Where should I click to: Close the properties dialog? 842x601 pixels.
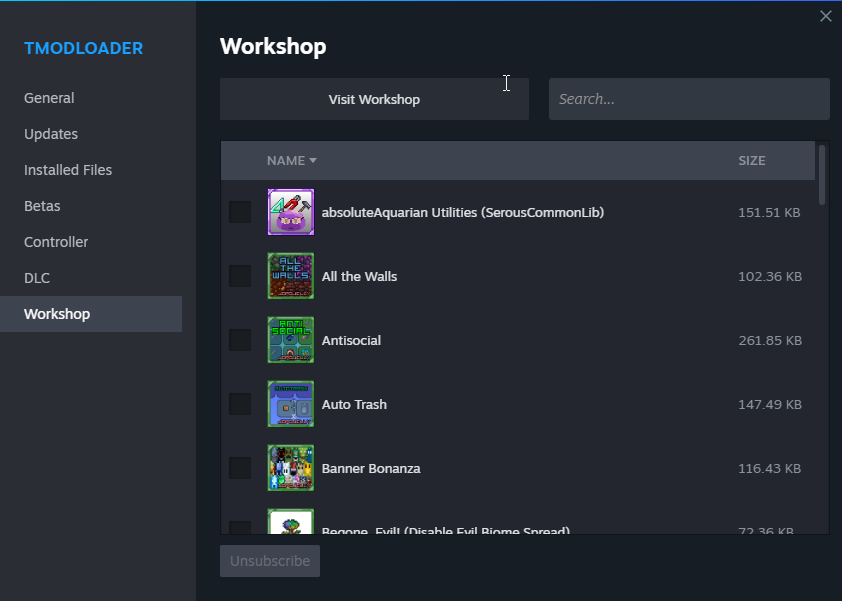tap(826, 16)
